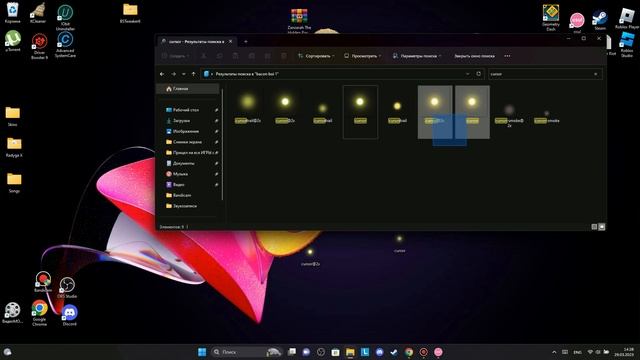Click the Up arrow in Explorer navigation
The height and width of the screenshot is (360, 640).
pyautogui.click(x=193, y=74)
